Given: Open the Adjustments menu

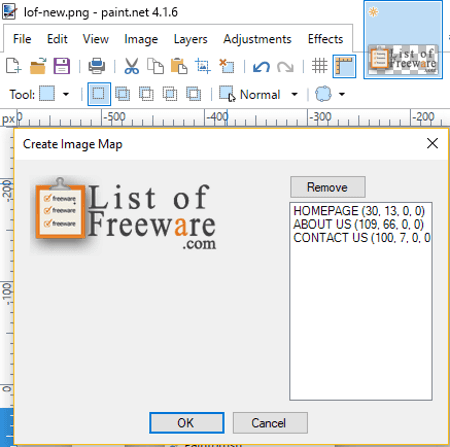Looking at the screenshot, I should pyautogui.click(x=257, y=39).
